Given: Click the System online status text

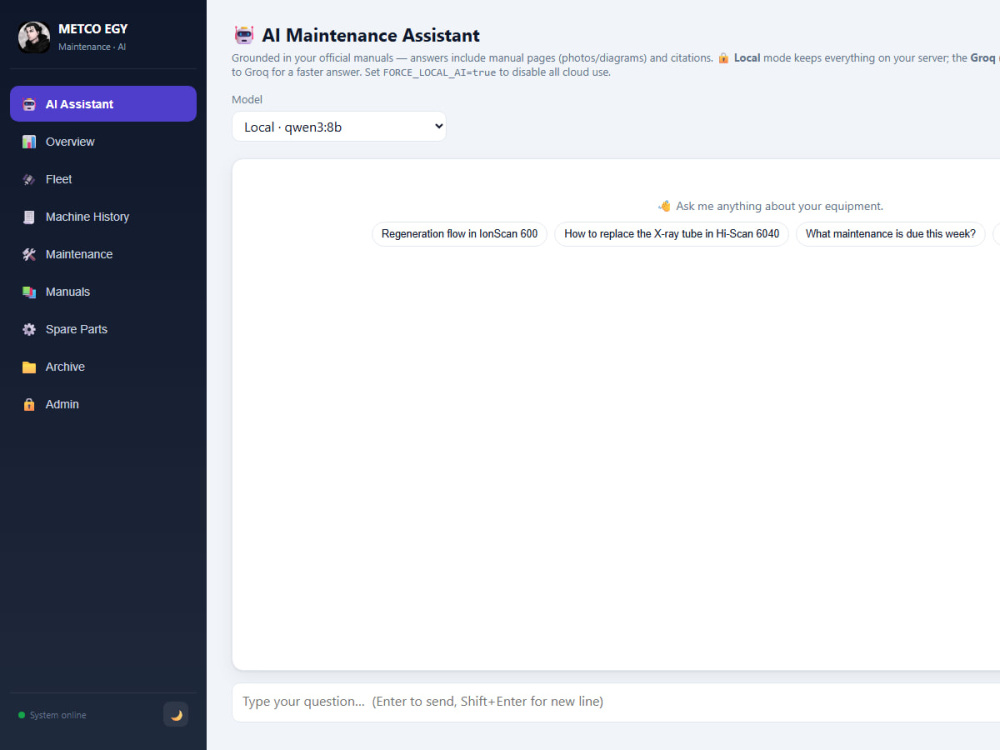Looking at the screenshot, I should click(58, 715).
